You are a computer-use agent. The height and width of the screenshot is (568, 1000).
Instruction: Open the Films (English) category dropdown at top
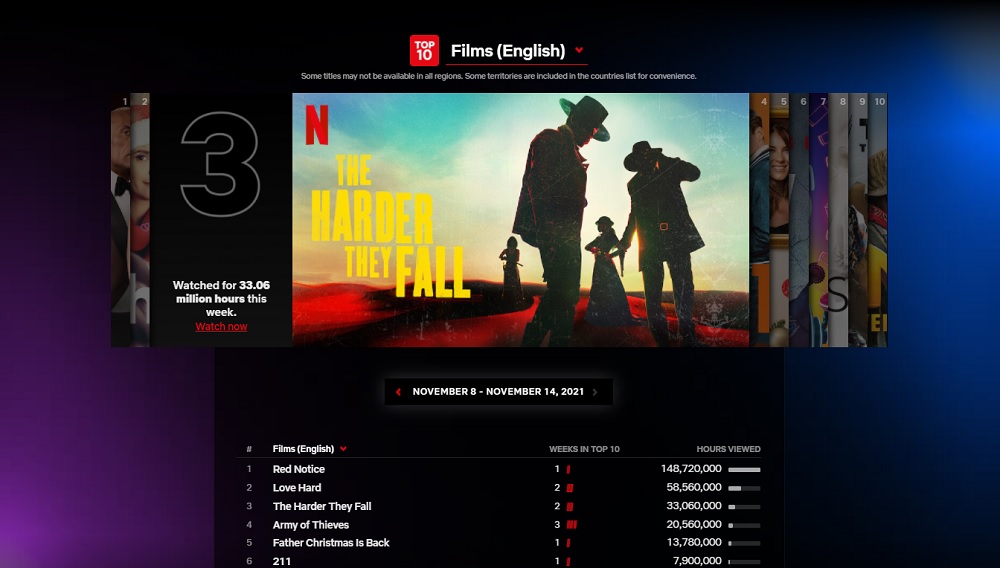517,50
